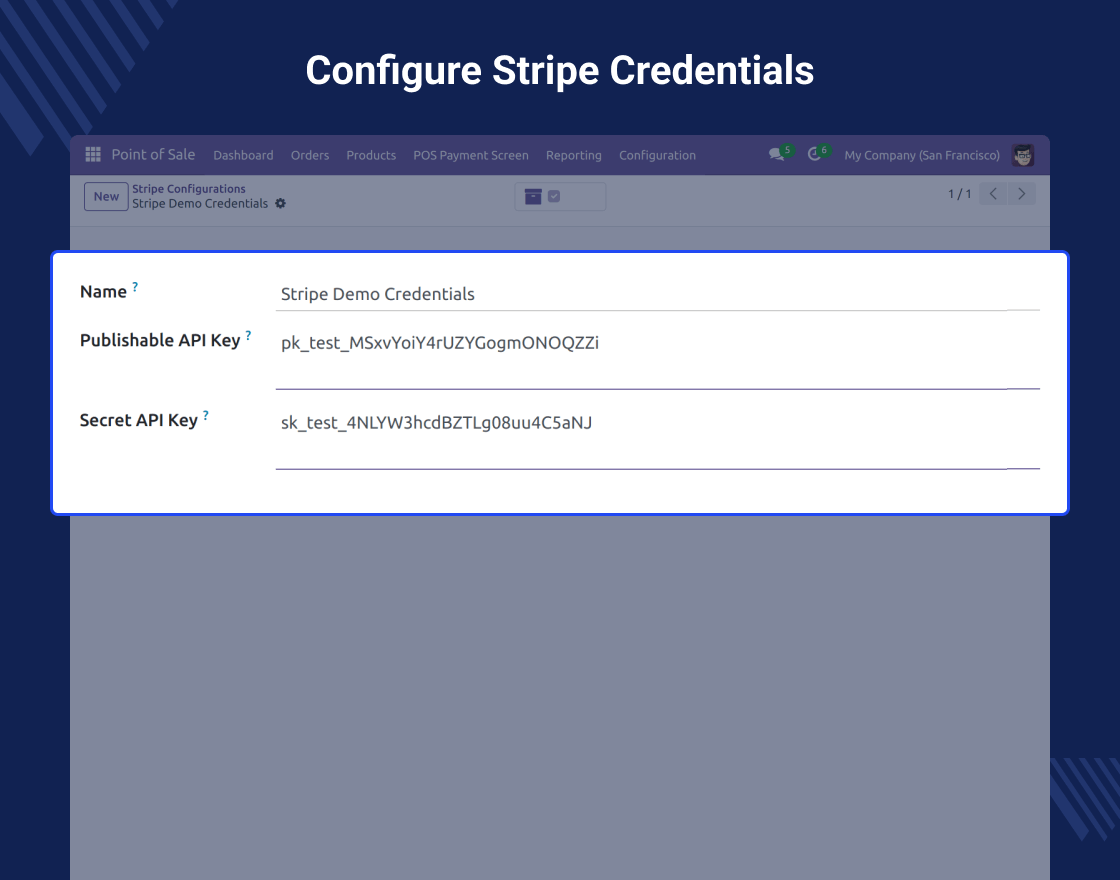1120x880 pixels.
Task: Go to previous record arrow
Action: click(993, 194)
